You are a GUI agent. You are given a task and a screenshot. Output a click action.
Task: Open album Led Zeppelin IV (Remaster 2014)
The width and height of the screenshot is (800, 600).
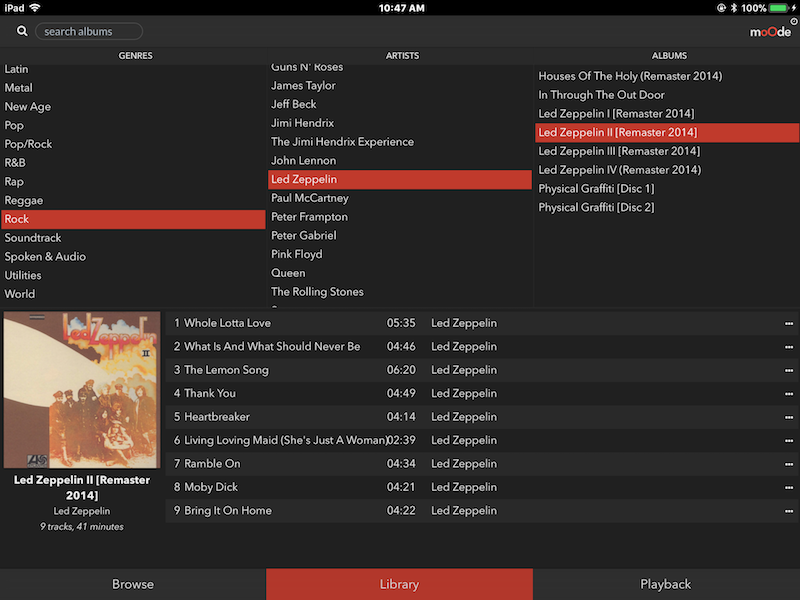tap(667, 170)
